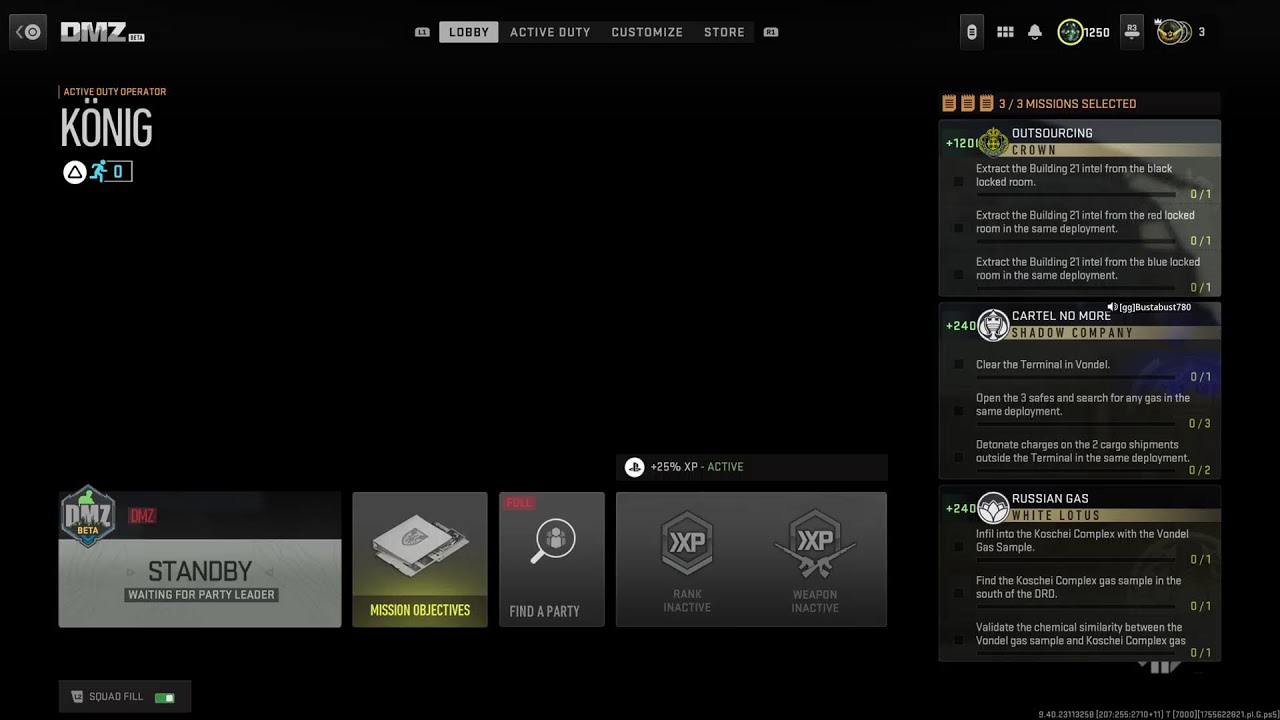Click the Open 3 safes 0 / 3 counter
This screenshot has width=1280, height=720.
(x=1199, y=424)
